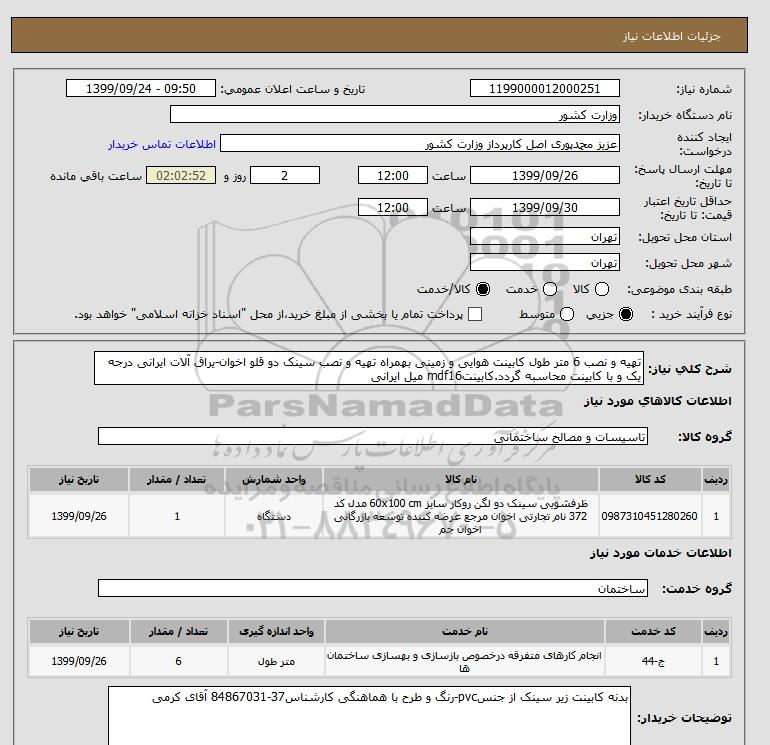Click the کد کالا column header

point(650,479)
